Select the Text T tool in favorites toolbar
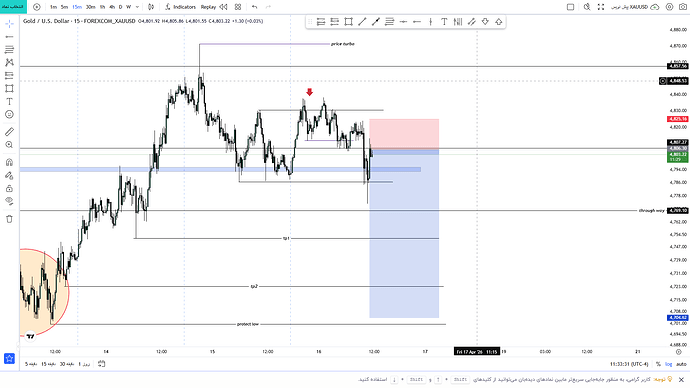This screenshot has width=690, height=388. pos(444,22)
